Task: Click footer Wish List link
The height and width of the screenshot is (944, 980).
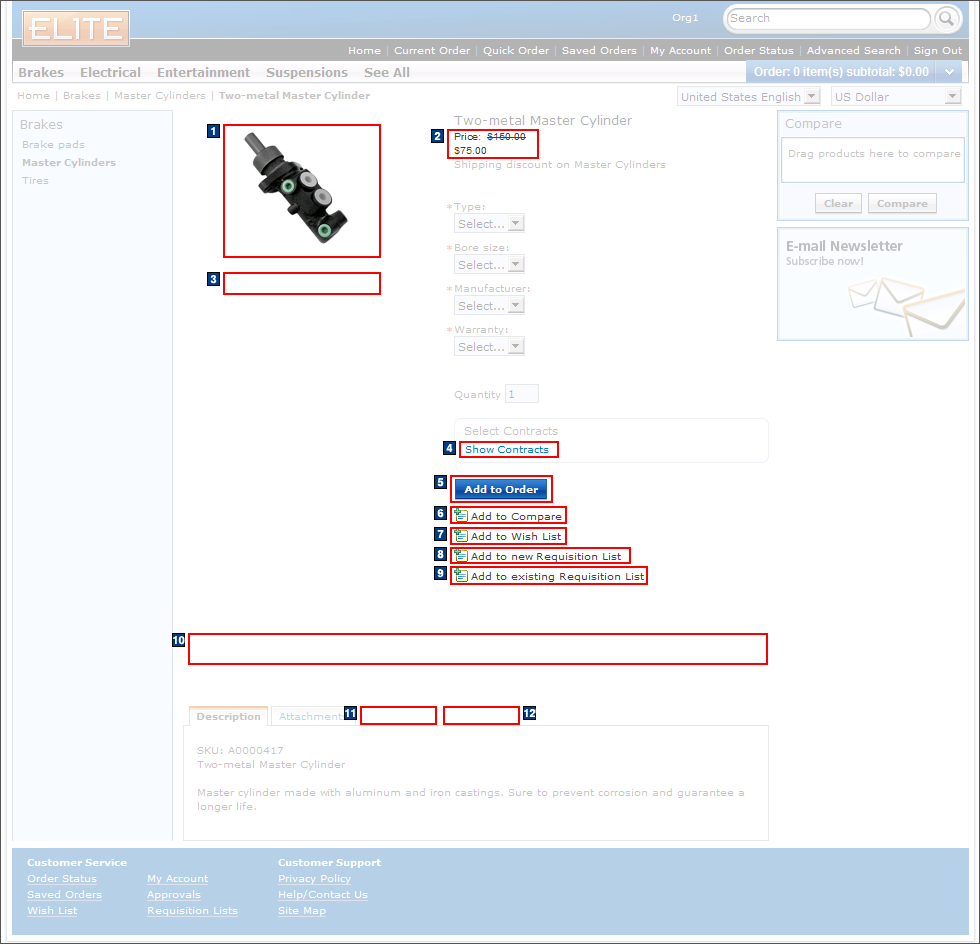Action: click(x=52, y=911)
